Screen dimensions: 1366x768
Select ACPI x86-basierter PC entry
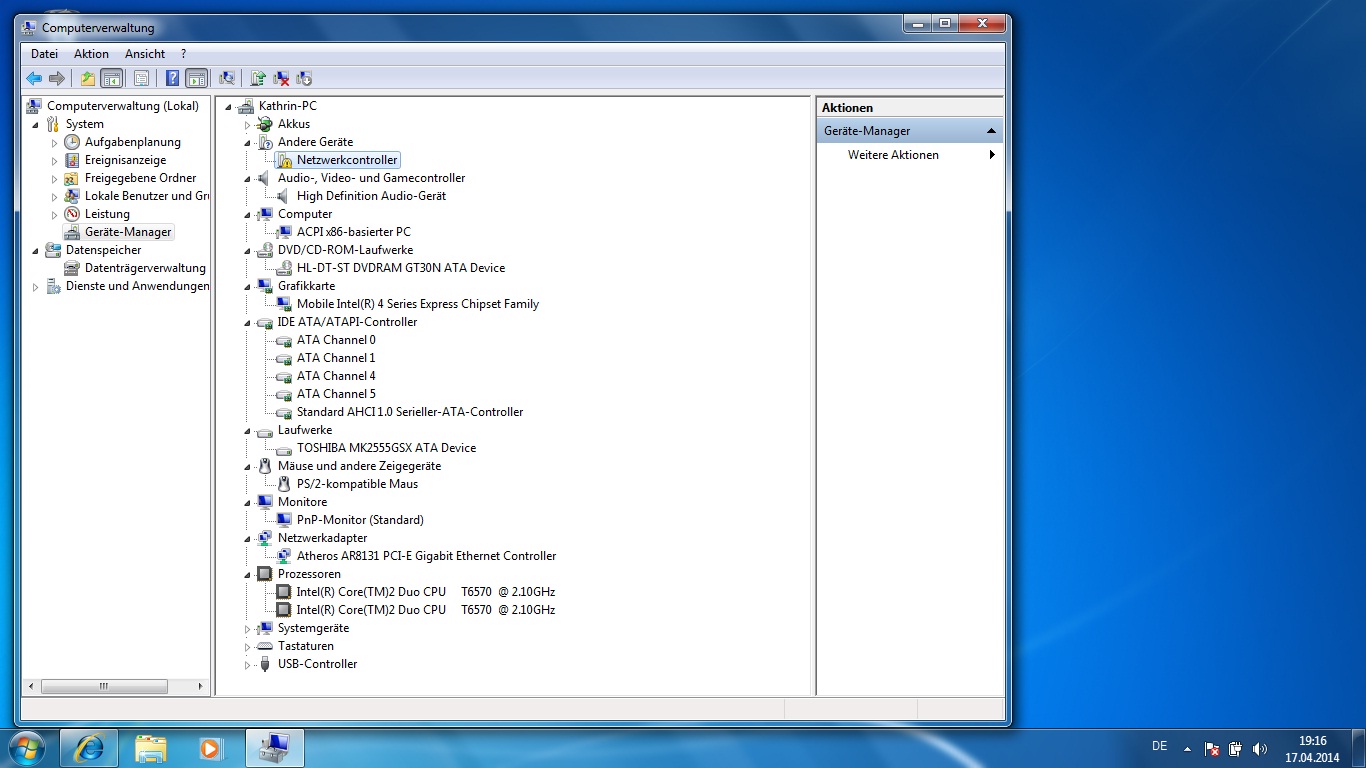pyautogui.click(x=353, y=232)
